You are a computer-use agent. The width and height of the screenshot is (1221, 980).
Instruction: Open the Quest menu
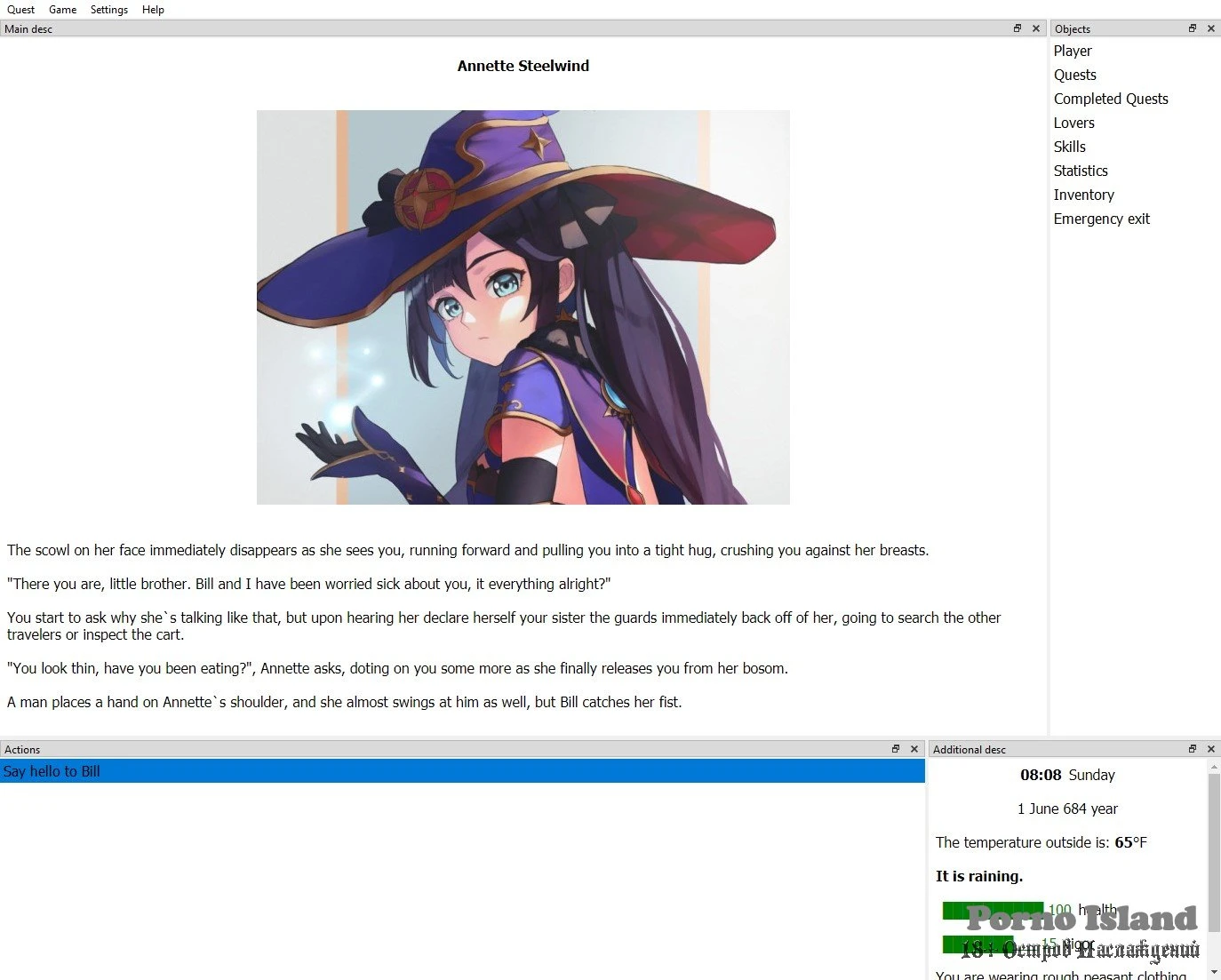click(x=20, y=10)
